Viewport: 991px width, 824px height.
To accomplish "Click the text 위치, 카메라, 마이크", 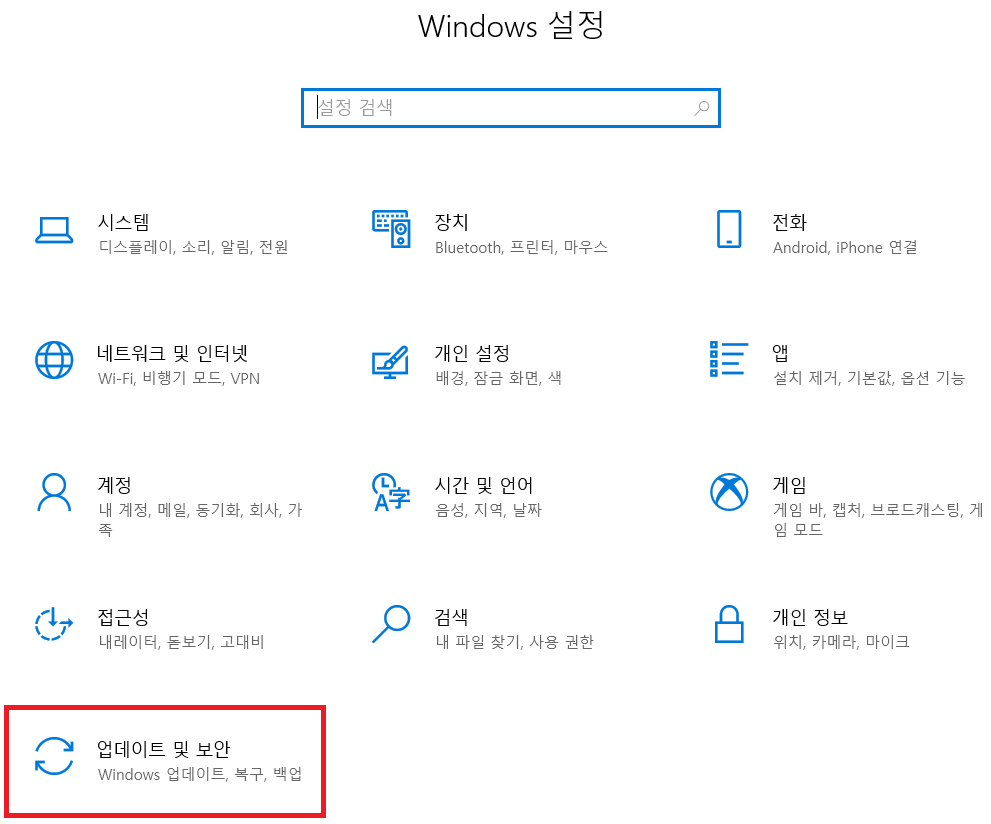I will point(841,642).
